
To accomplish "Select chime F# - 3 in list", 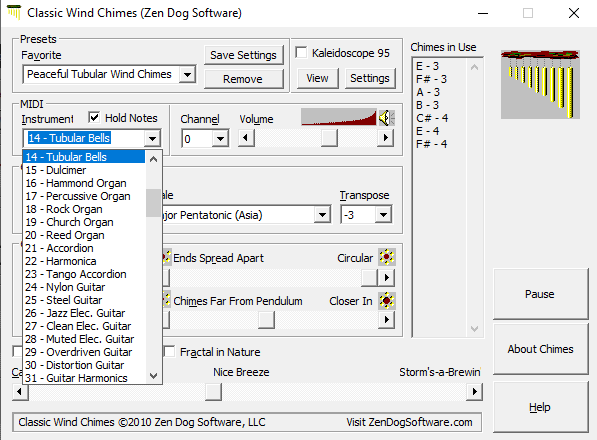I will [x=431, y=79].
